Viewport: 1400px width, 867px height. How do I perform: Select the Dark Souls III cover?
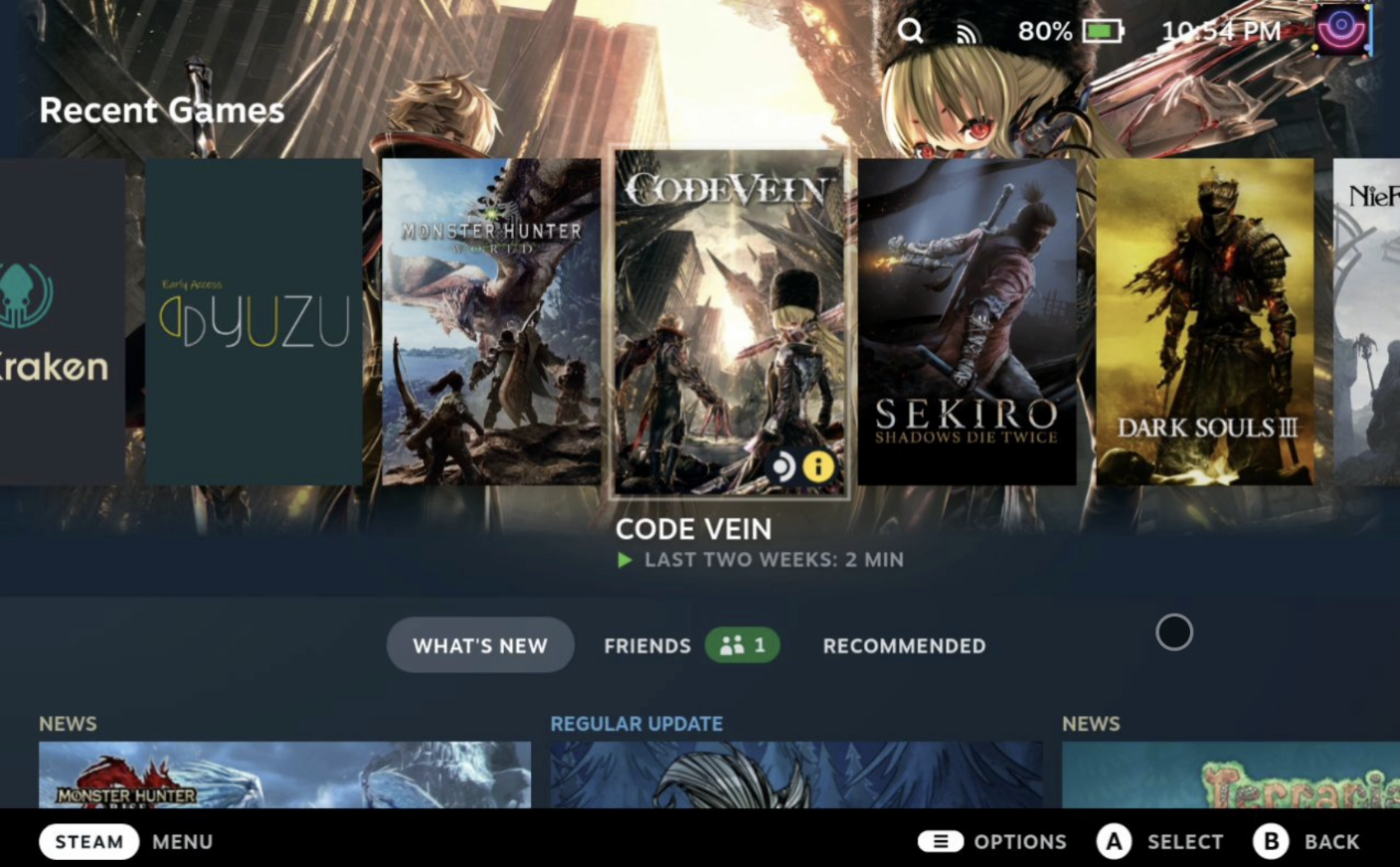(1204, 322)
